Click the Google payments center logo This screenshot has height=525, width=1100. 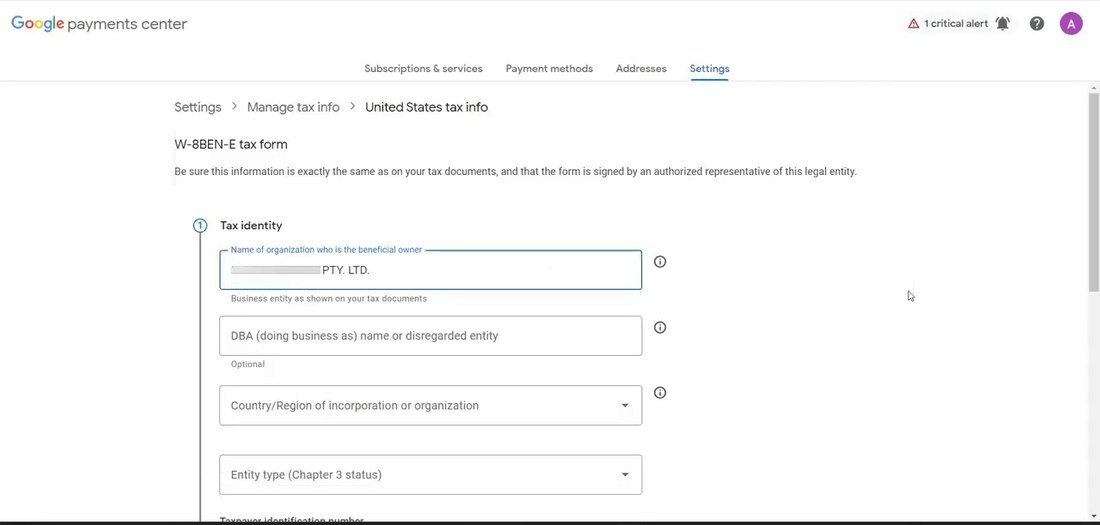[99, 24]
